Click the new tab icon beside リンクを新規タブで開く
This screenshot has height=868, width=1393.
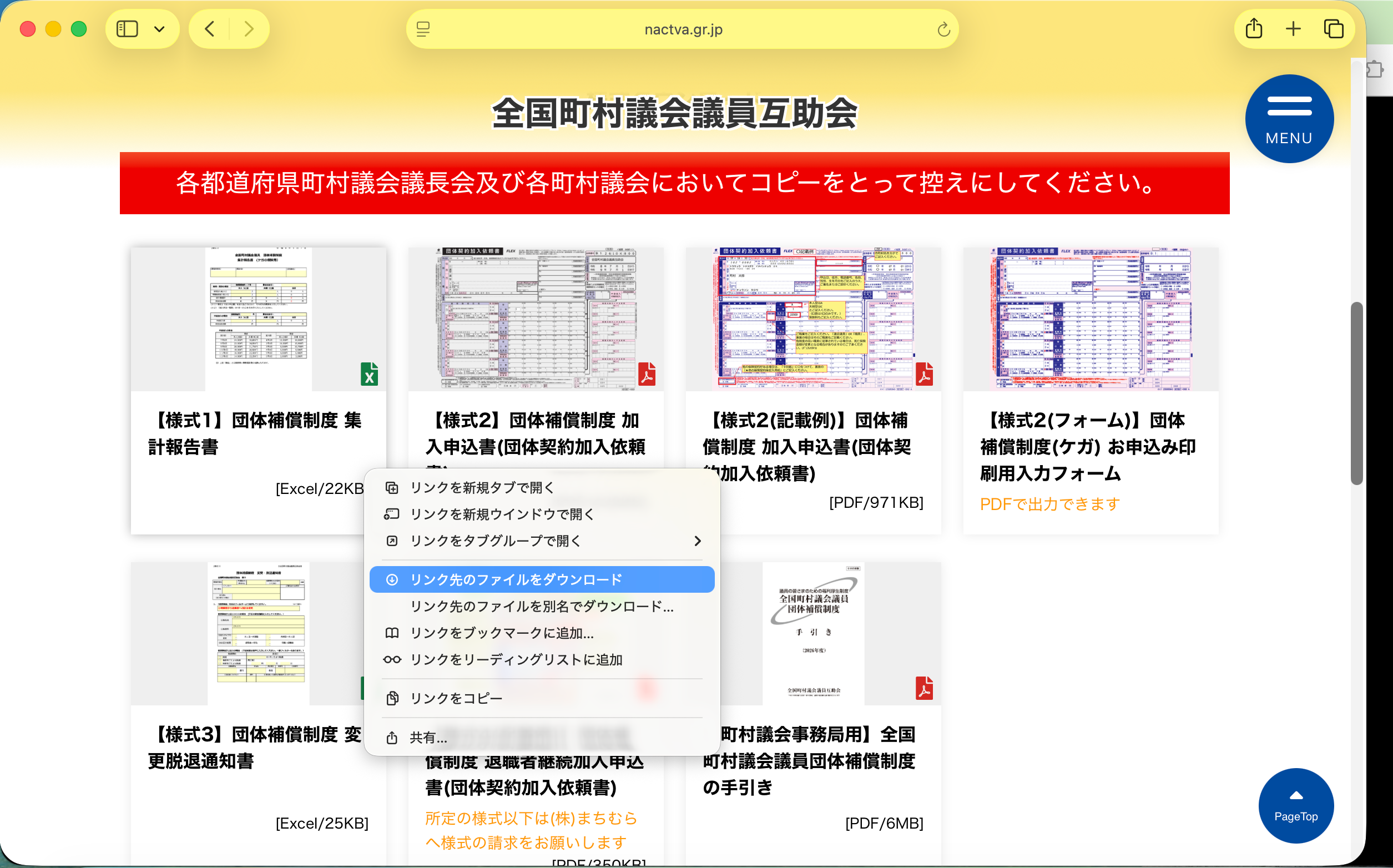tap(392, 487)
